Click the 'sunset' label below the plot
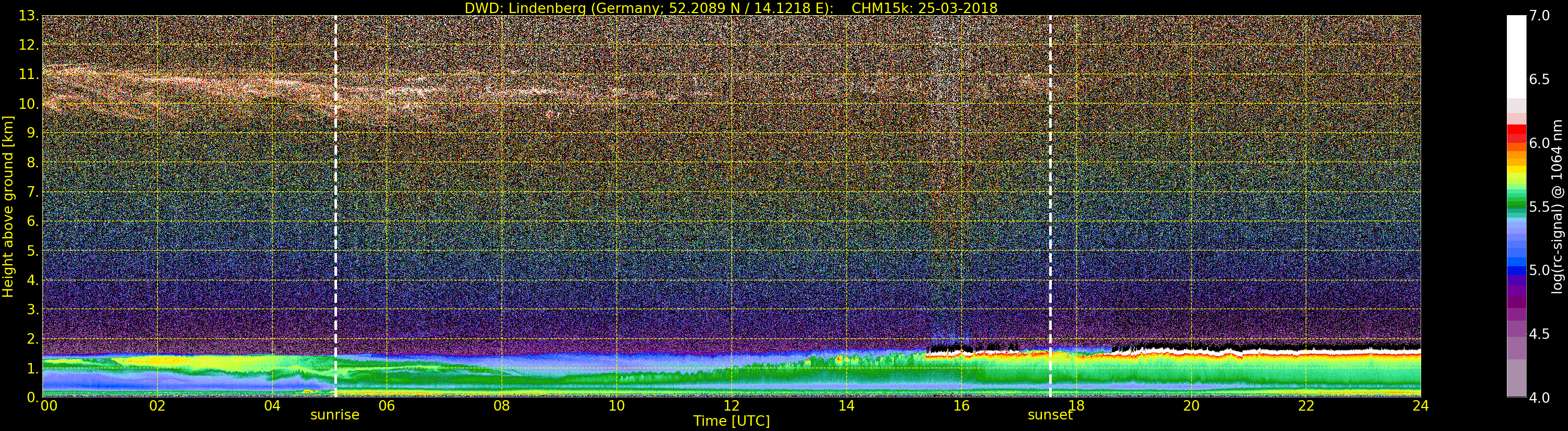The width and height of the screenshot is (1568, 431). [x=1050, y=415]
